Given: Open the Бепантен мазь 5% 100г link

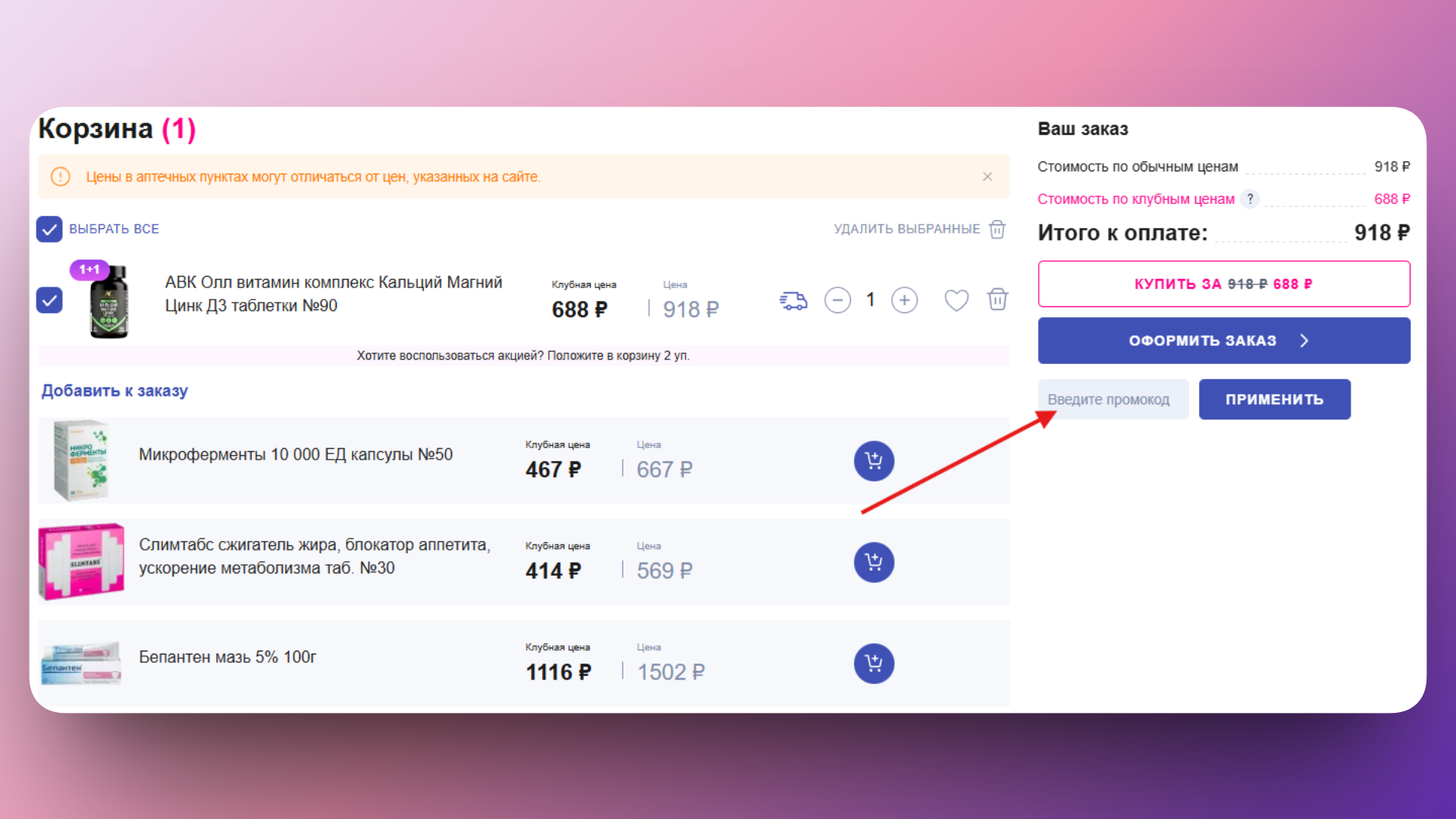Looking at the screenshot, I should coord(227,657).
